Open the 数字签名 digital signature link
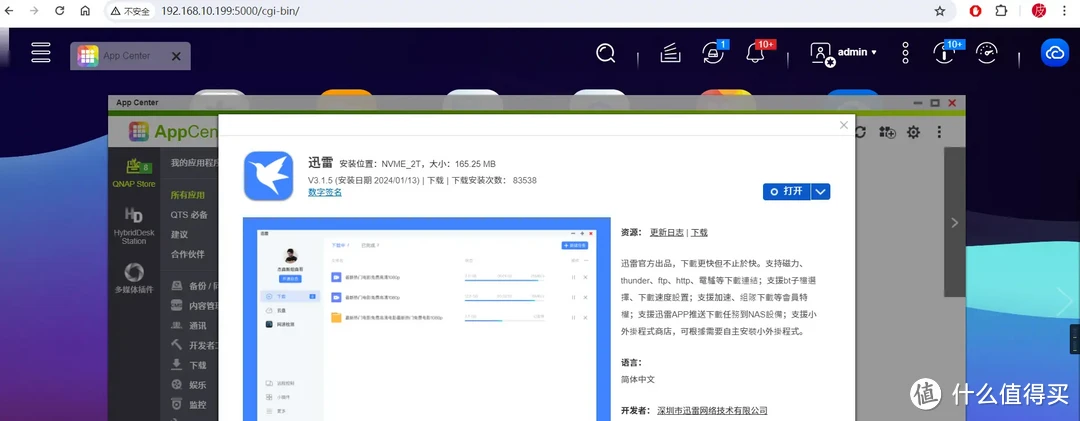Viewport: 1080px width, 421px height. pos(325,192)
